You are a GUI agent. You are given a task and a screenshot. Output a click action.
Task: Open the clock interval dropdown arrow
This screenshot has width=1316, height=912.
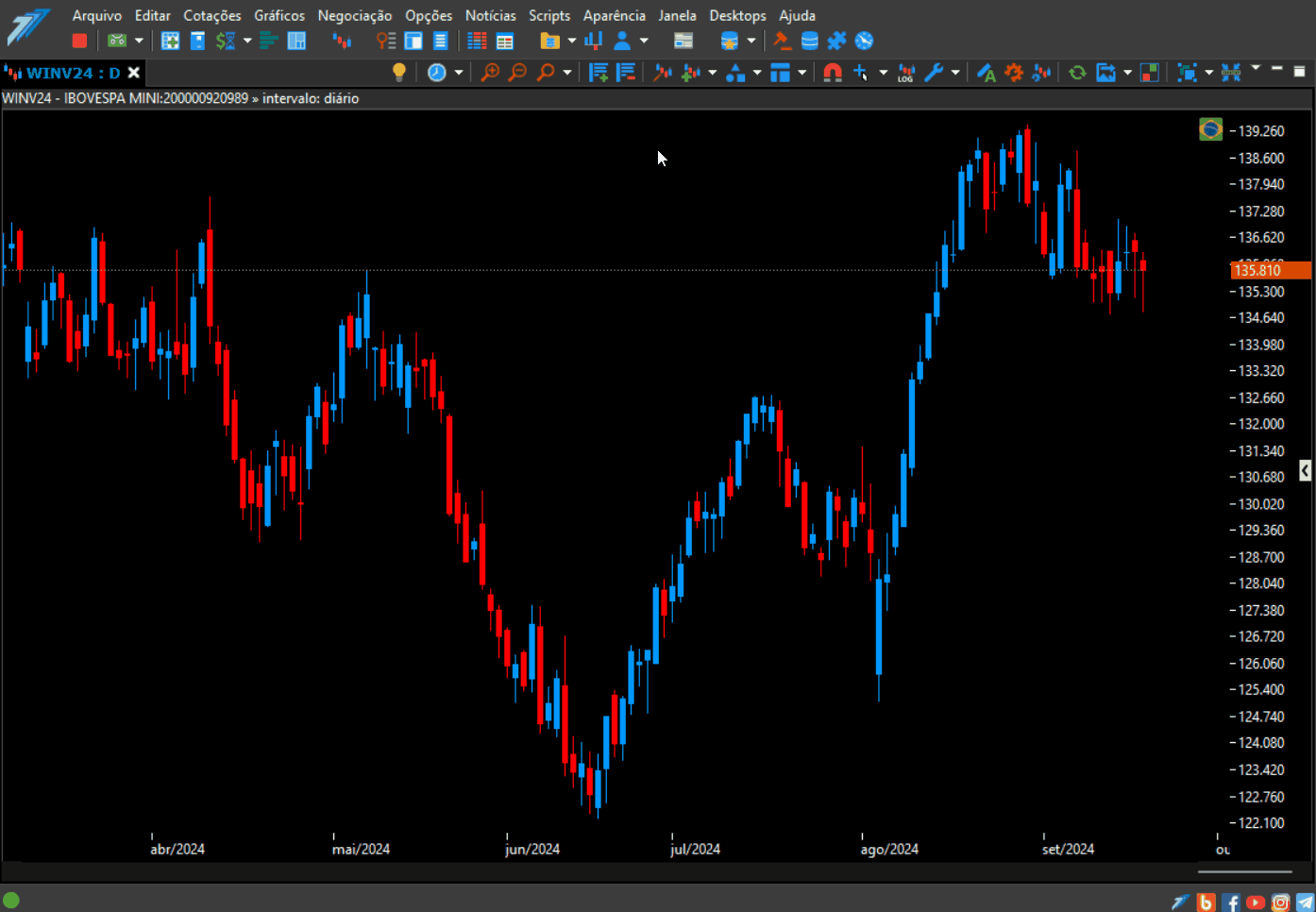[459, 73]
